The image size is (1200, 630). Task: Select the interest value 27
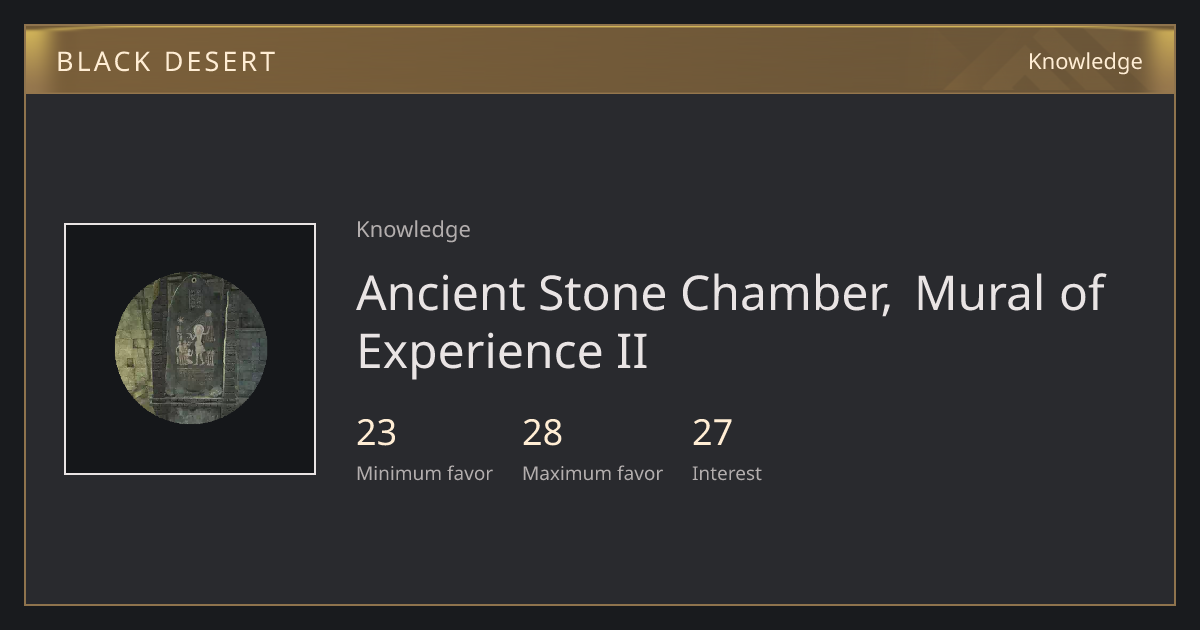pos(713,433)
